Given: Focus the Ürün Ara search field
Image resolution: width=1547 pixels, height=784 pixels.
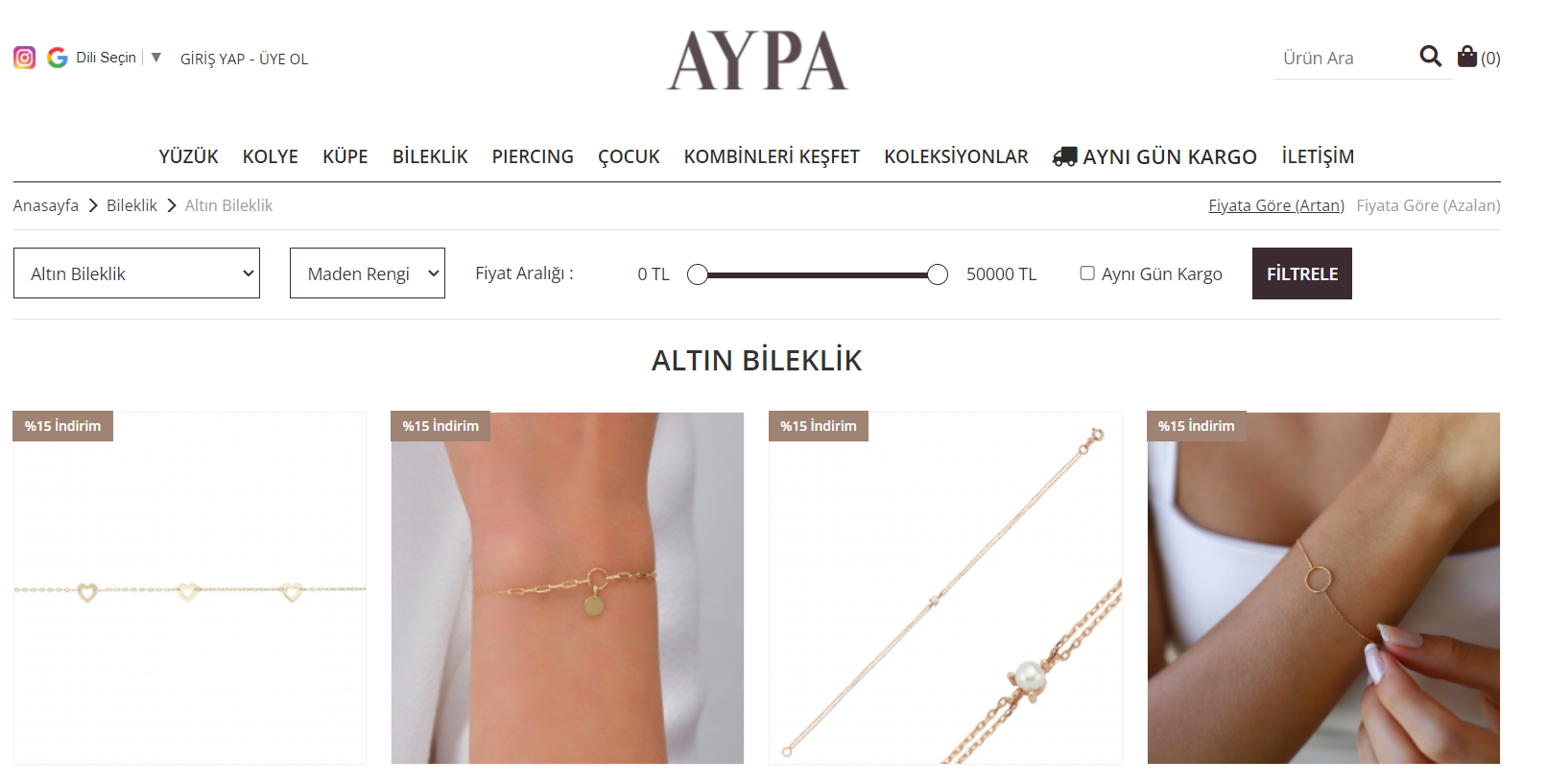Looking at the screenshot, I should pos(1344,59).
